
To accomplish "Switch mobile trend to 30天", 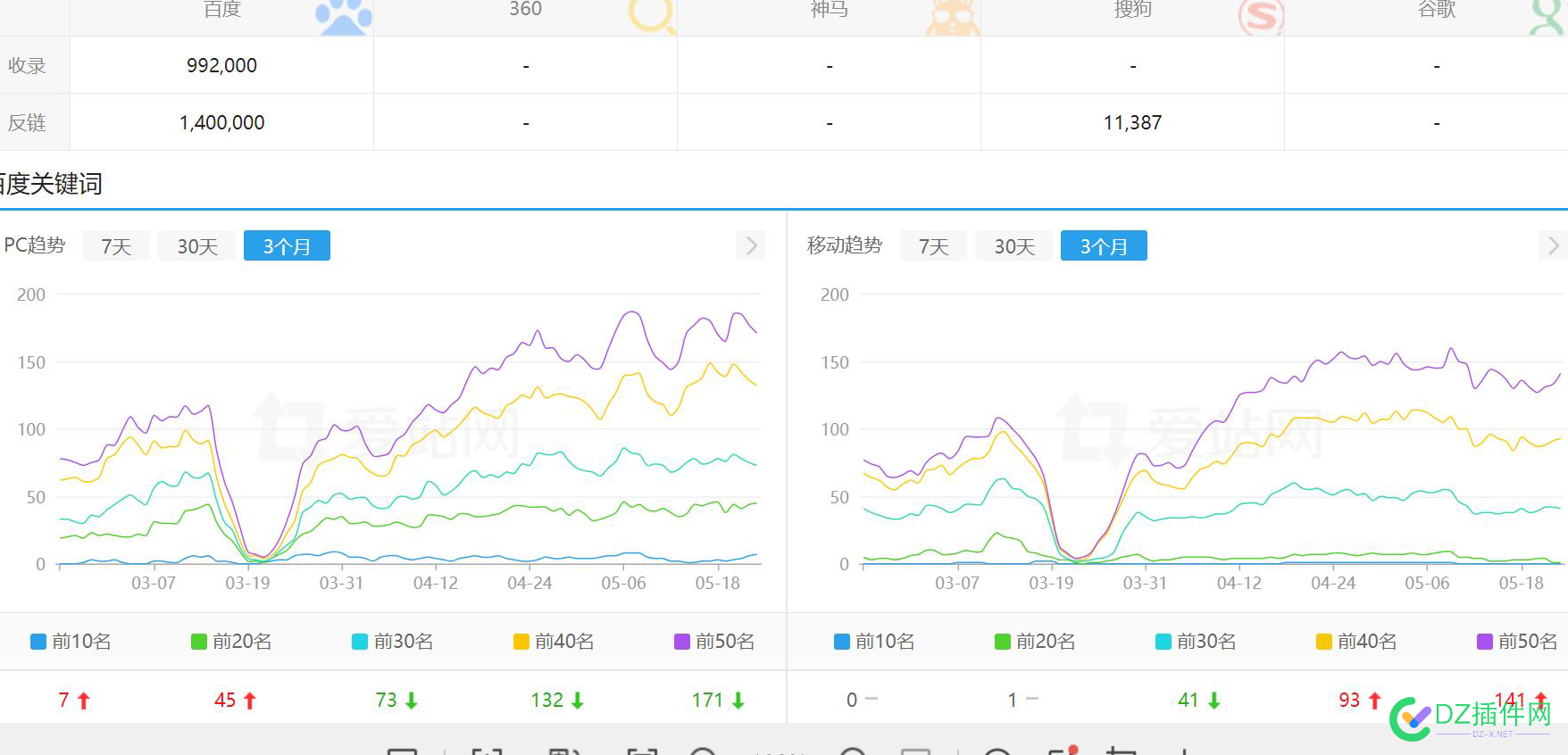I will 1014,246.
